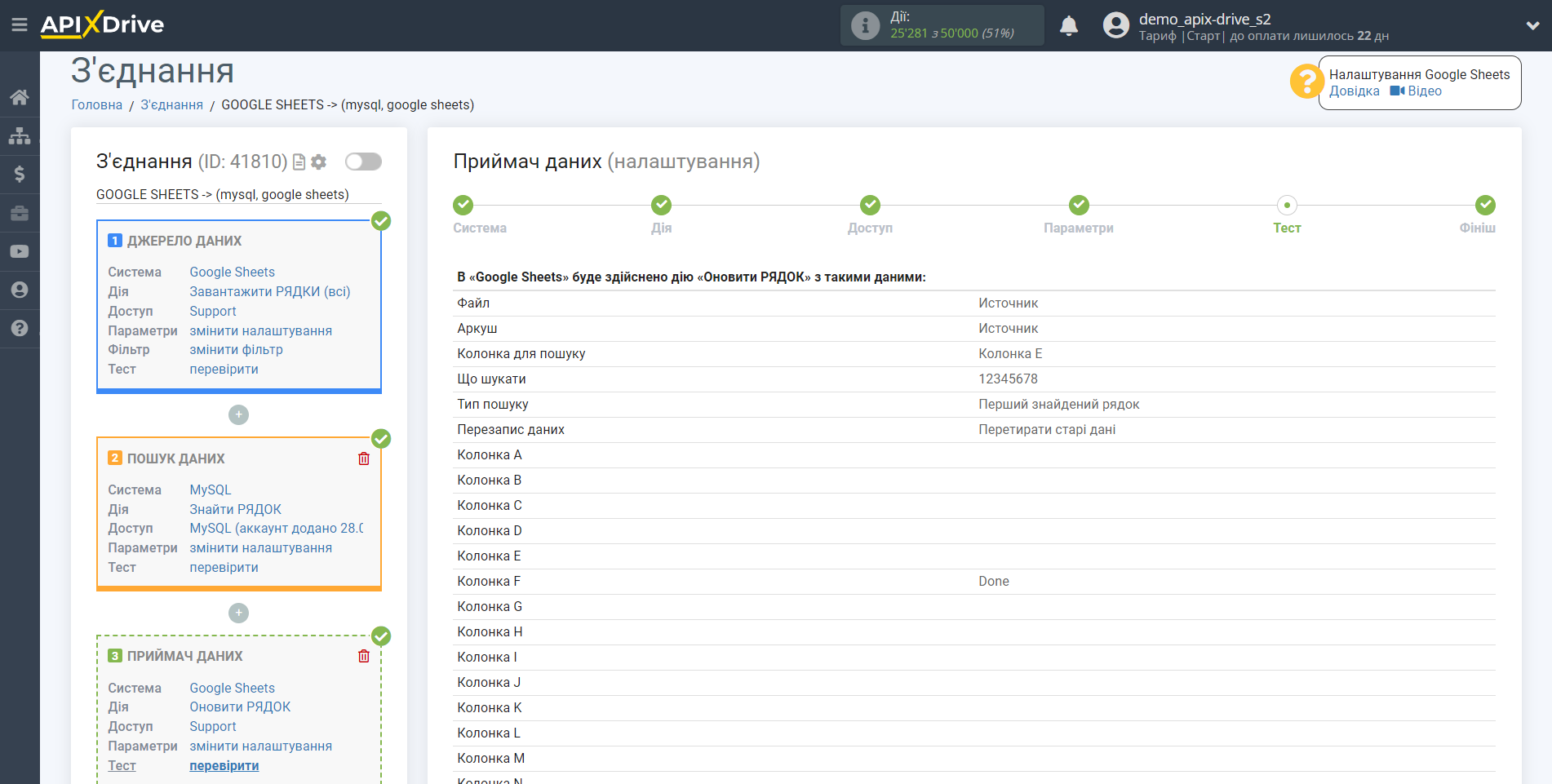Add step after ПОШУК ДАНИХ block
Image resolution: width=1552 pixels, height=784 pixels.
pyautogui.click(x=238, y=613)
